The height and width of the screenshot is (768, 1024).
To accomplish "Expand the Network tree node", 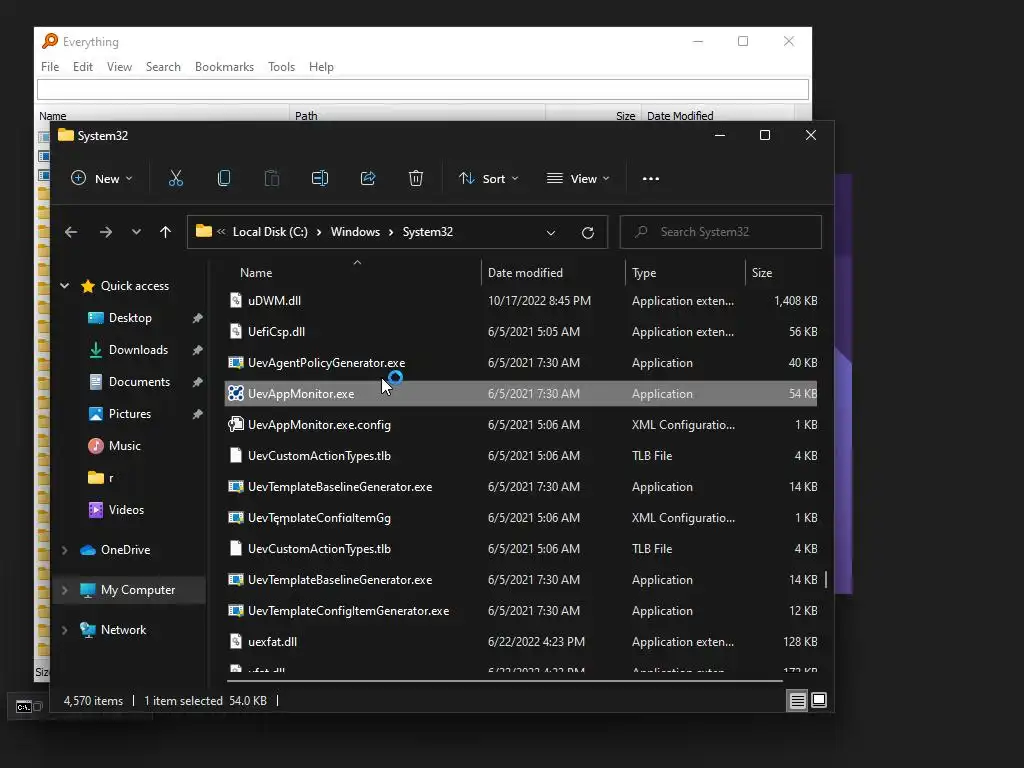I will [65, 630].
